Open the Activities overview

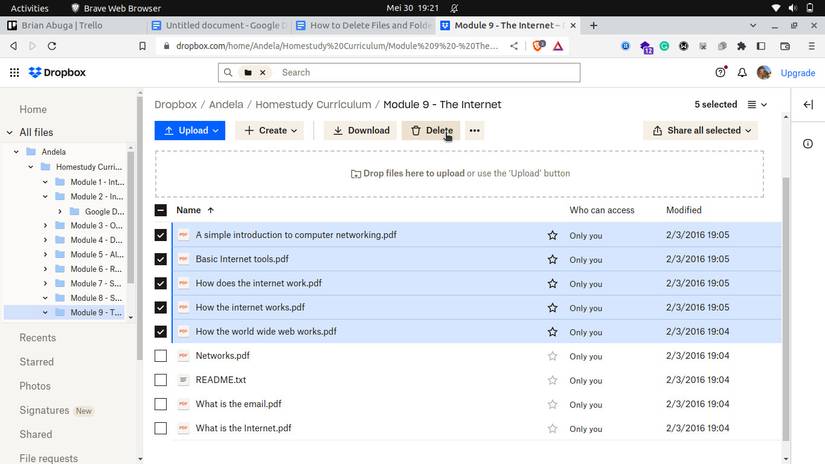click(x=29, y=8)
